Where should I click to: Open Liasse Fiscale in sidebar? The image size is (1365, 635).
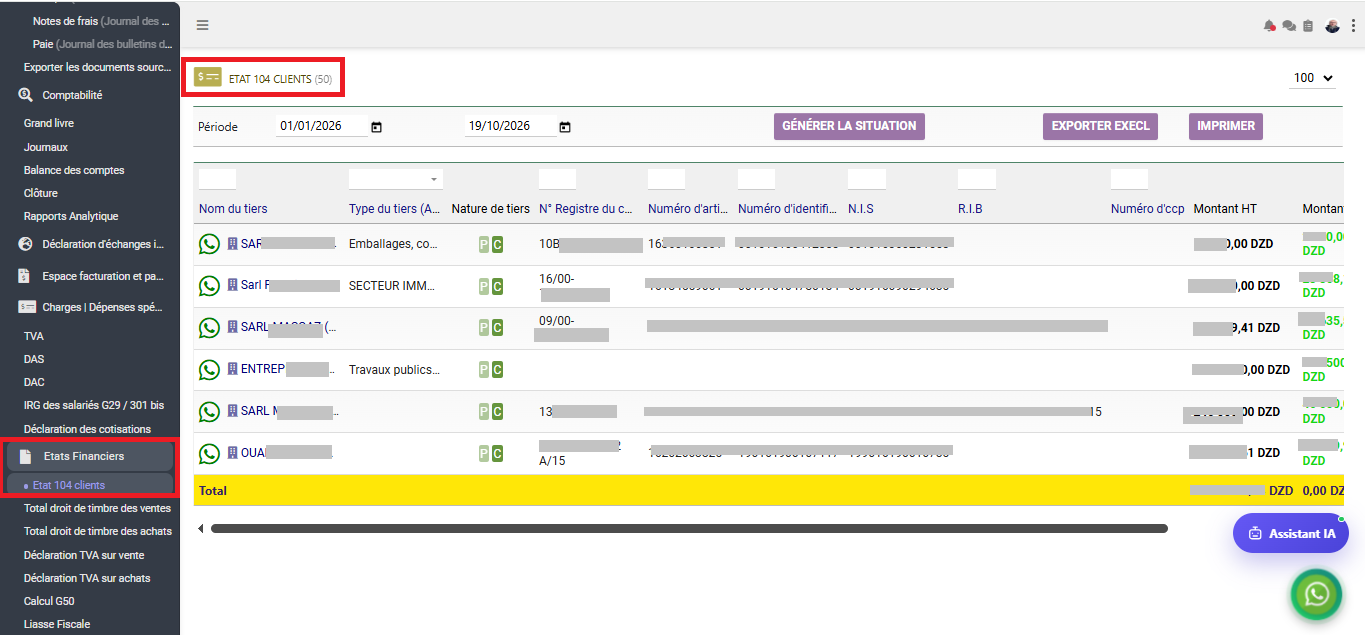pyautogui.click(x=57, y=624)
